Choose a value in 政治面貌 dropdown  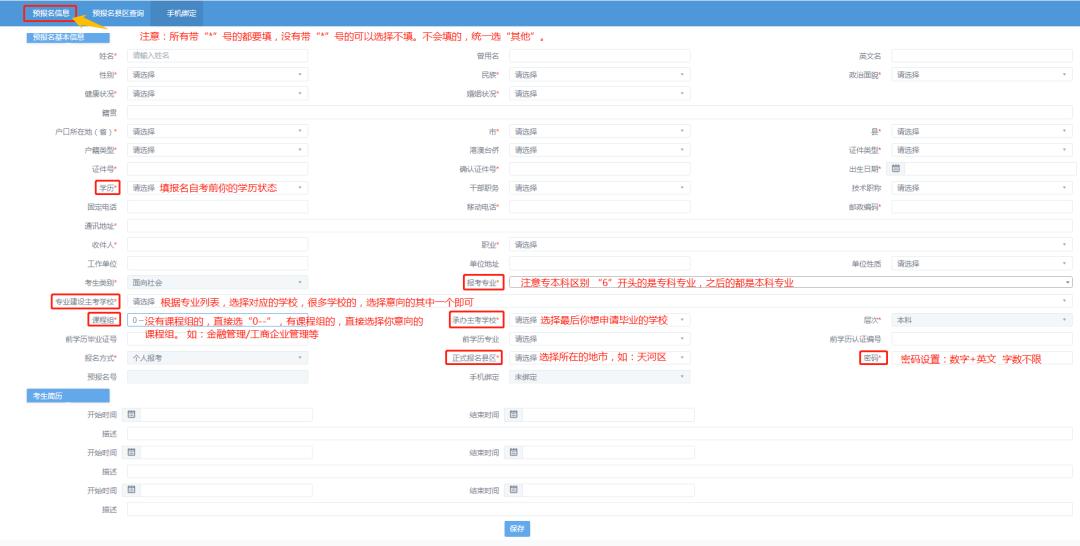982,74
